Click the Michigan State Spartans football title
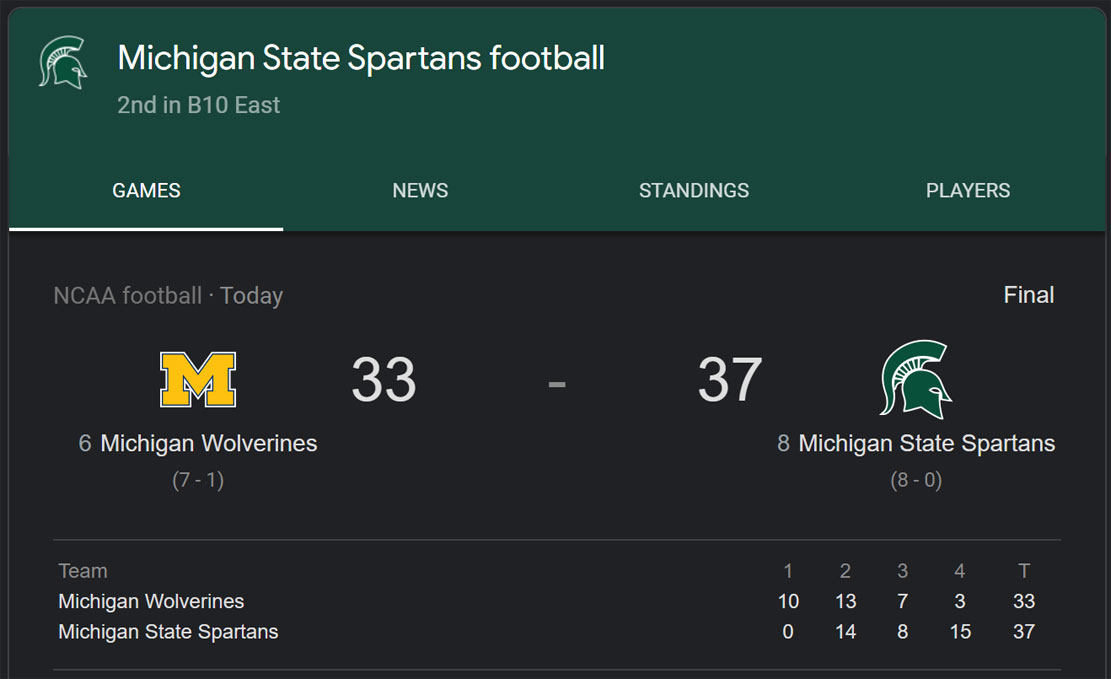This screenshot has width=1111, height=679. 361,58
